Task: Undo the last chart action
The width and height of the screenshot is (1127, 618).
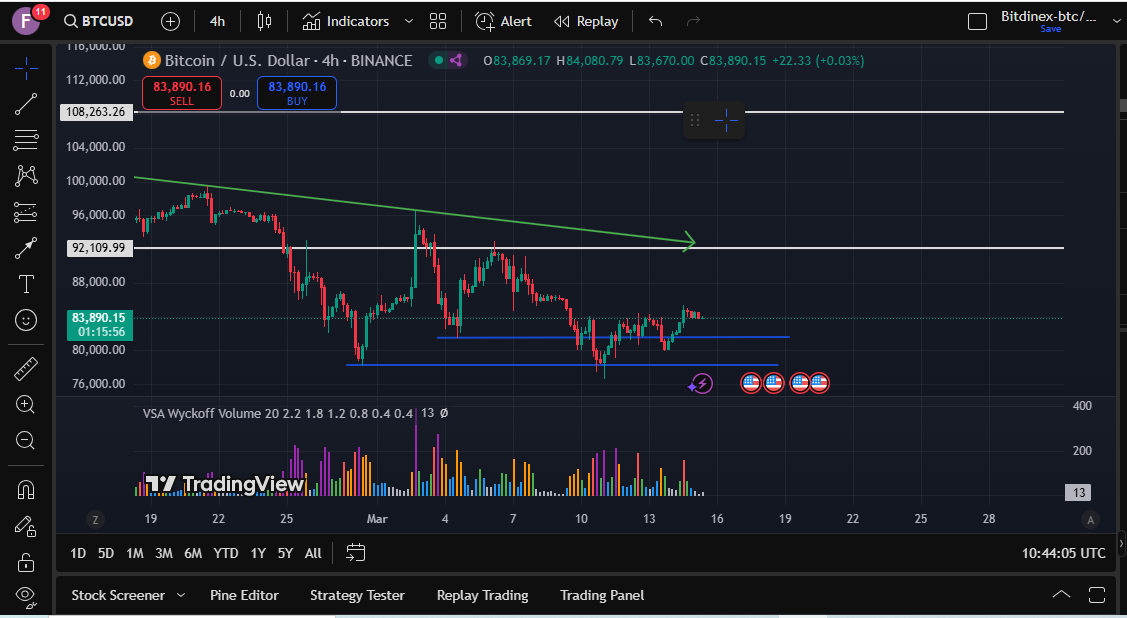Action: (655, 22)
